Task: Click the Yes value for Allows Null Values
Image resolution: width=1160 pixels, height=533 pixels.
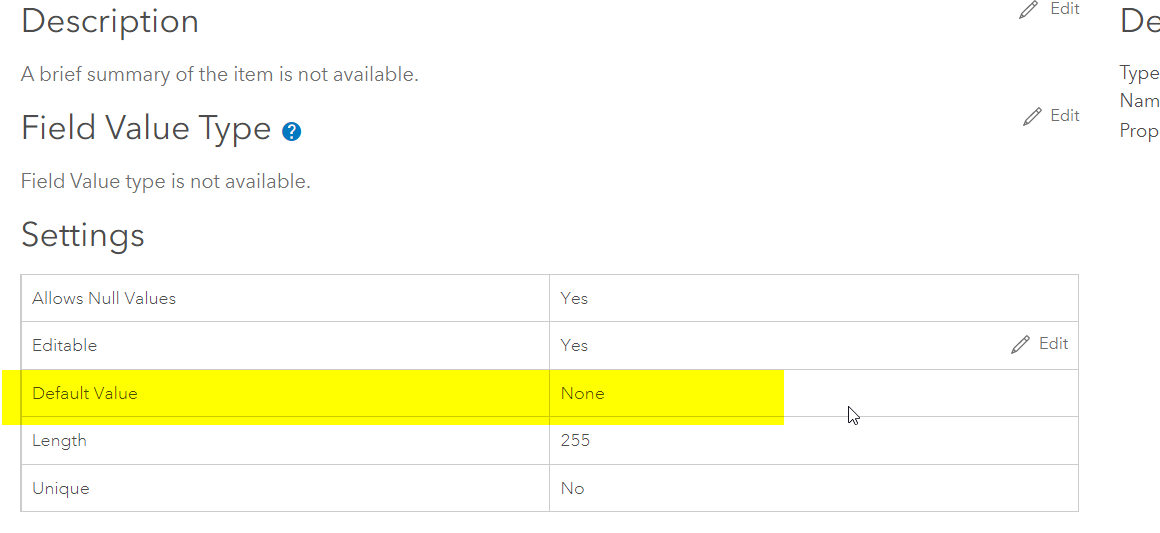Action: 575,298
